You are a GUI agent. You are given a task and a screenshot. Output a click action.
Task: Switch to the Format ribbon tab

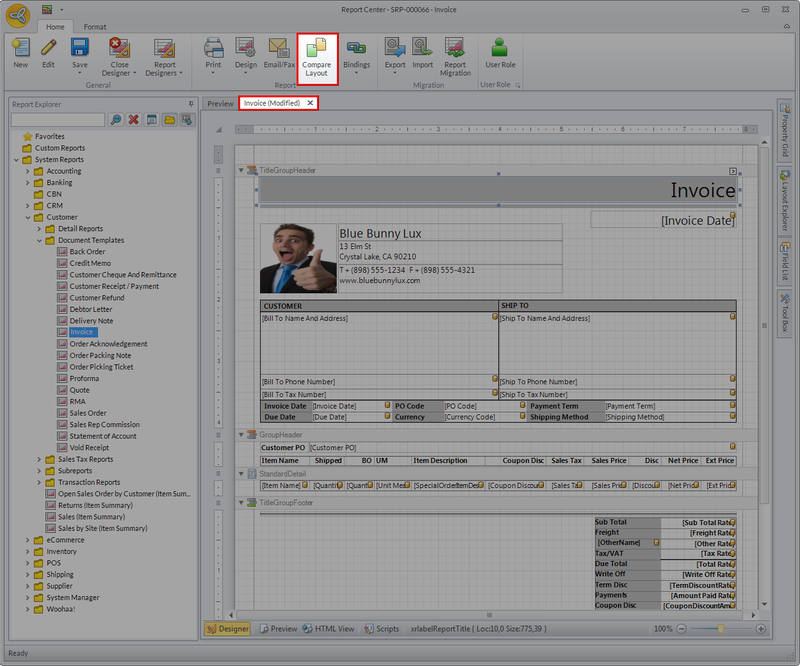(x=95, y=26)
